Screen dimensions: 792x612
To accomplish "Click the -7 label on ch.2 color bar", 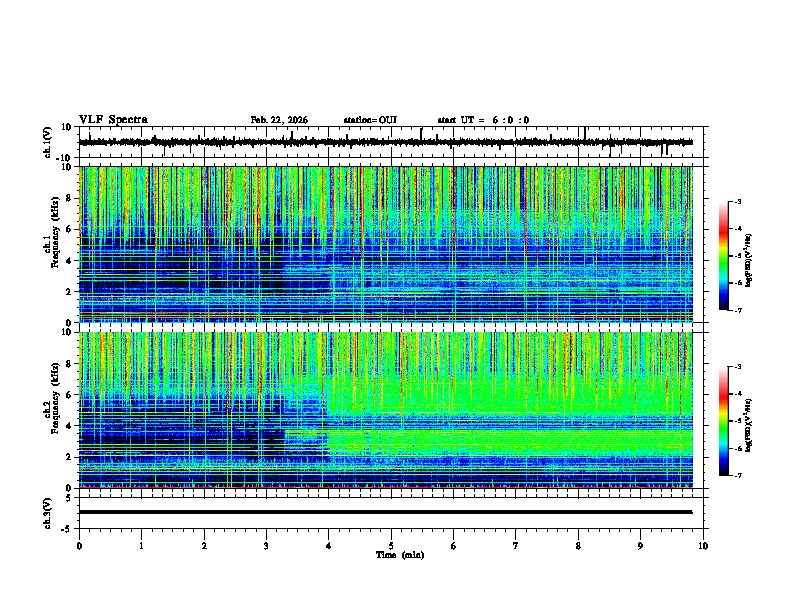I will [x=737, y=476].
